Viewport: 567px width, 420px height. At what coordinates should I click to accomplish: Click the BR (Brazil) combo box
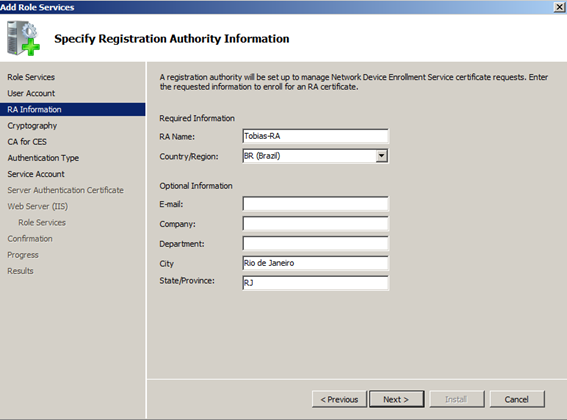pyautogui.click(x=316, y=156)
